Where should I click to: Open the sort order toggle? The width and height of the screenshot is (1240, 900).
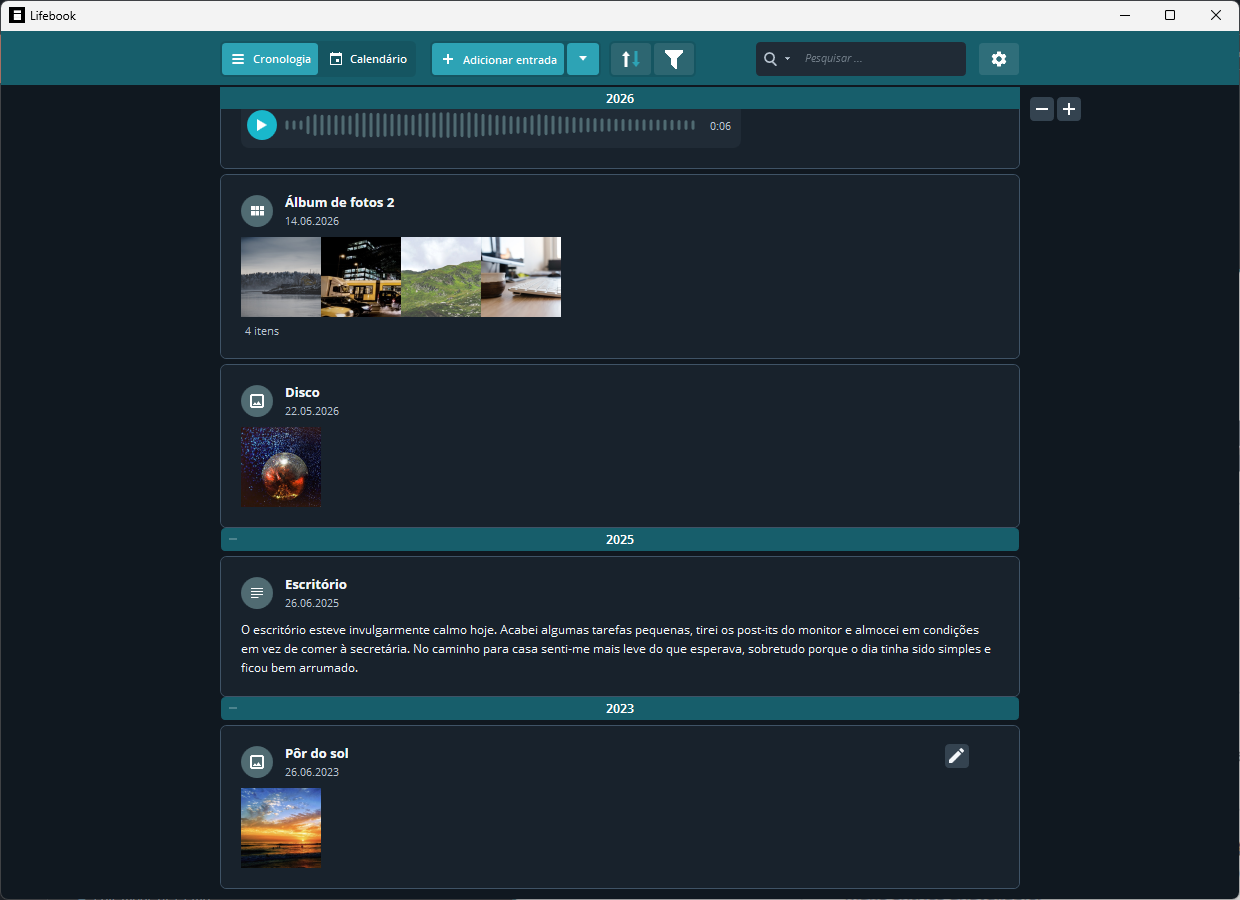point(631,59)
